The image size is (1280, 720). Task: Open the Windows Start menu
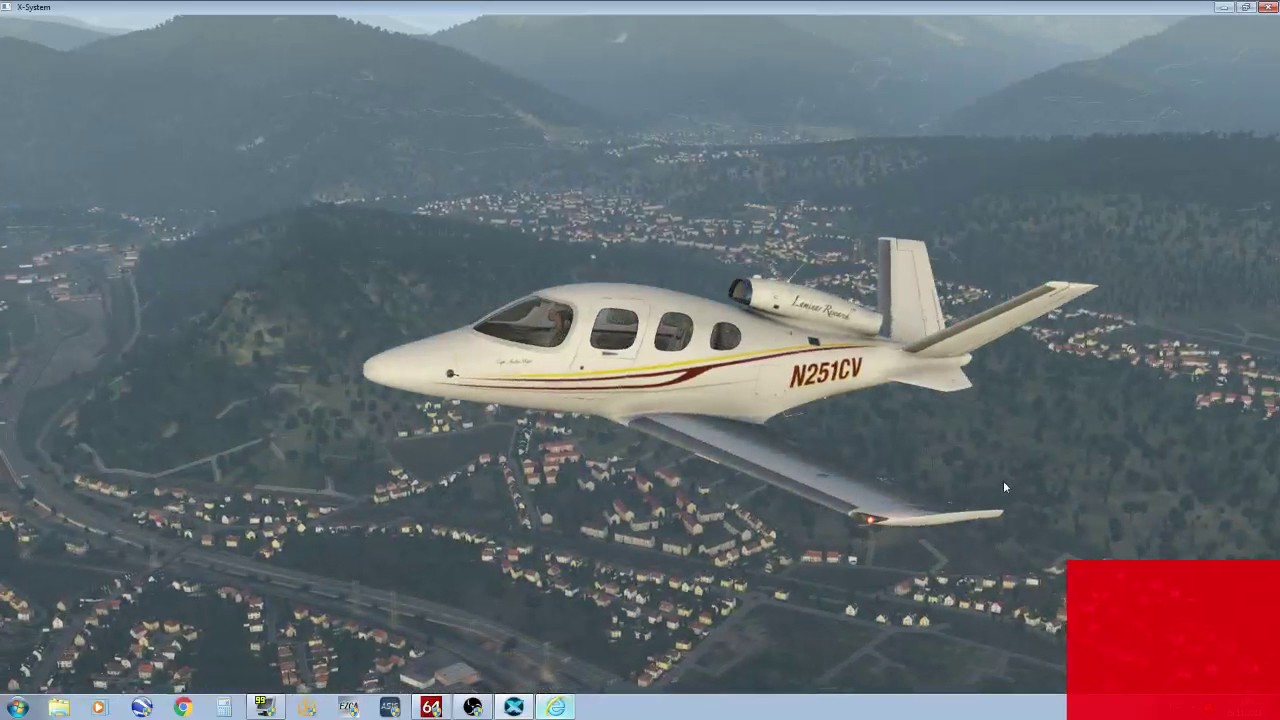(17, 707)
